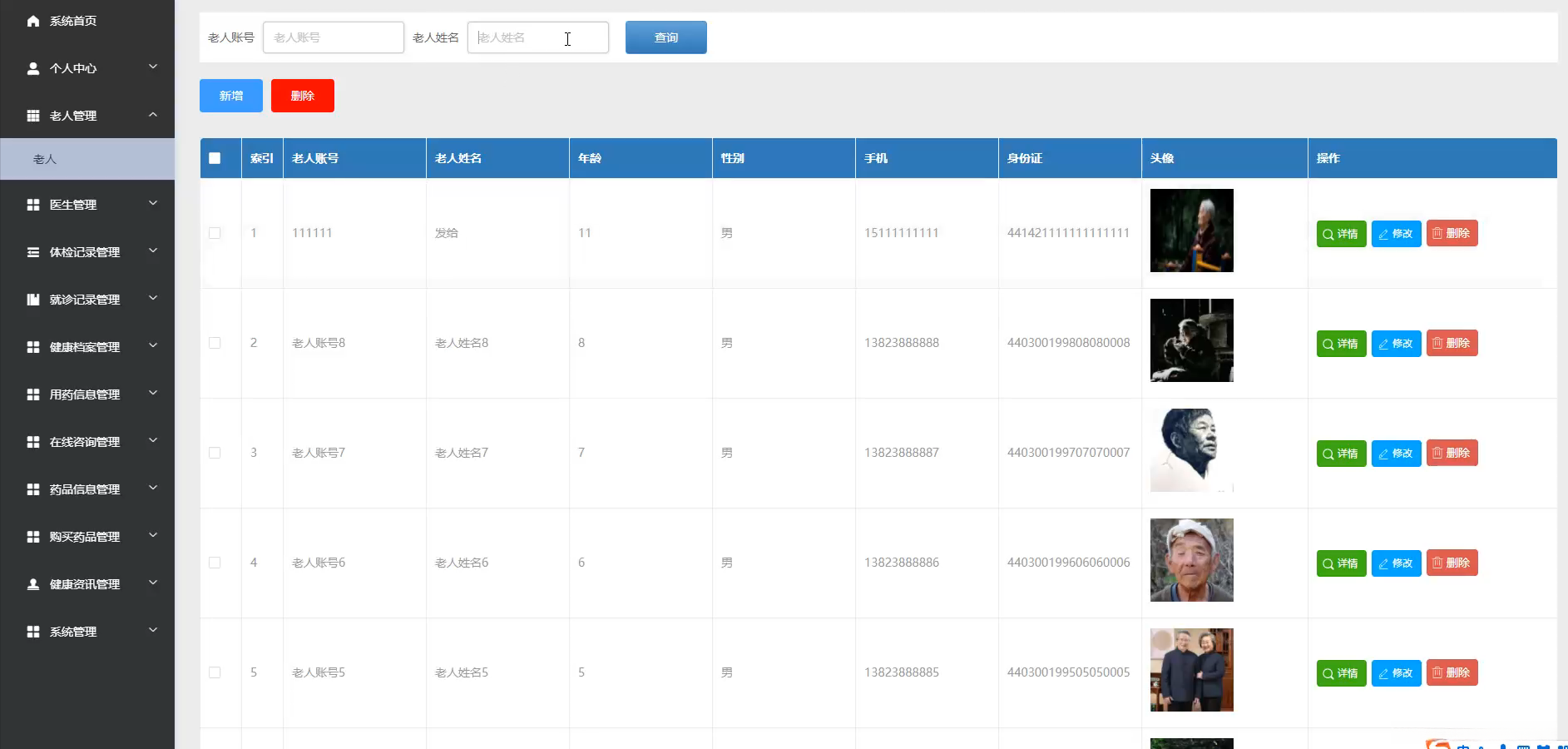
Task: Click the grid icon beside 在线咨询管理
Action: click(x=33, y=442)
